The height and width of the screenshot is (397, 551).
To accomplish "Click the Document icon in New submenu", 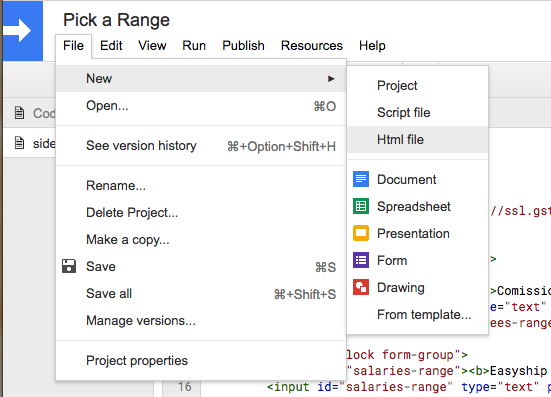I will pyautogui.click(x=361, y=179).
